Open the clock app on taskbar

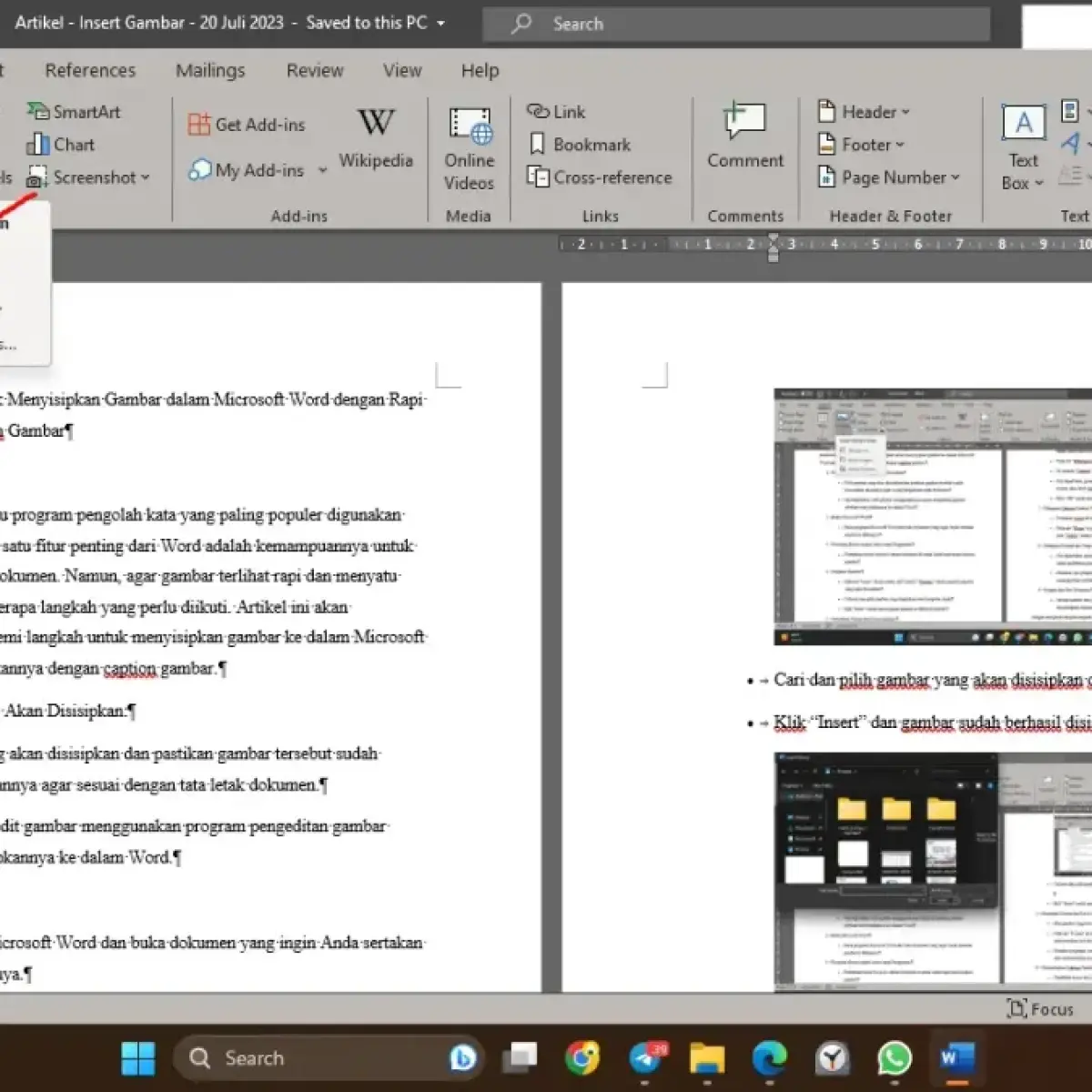click(833, 1058)
